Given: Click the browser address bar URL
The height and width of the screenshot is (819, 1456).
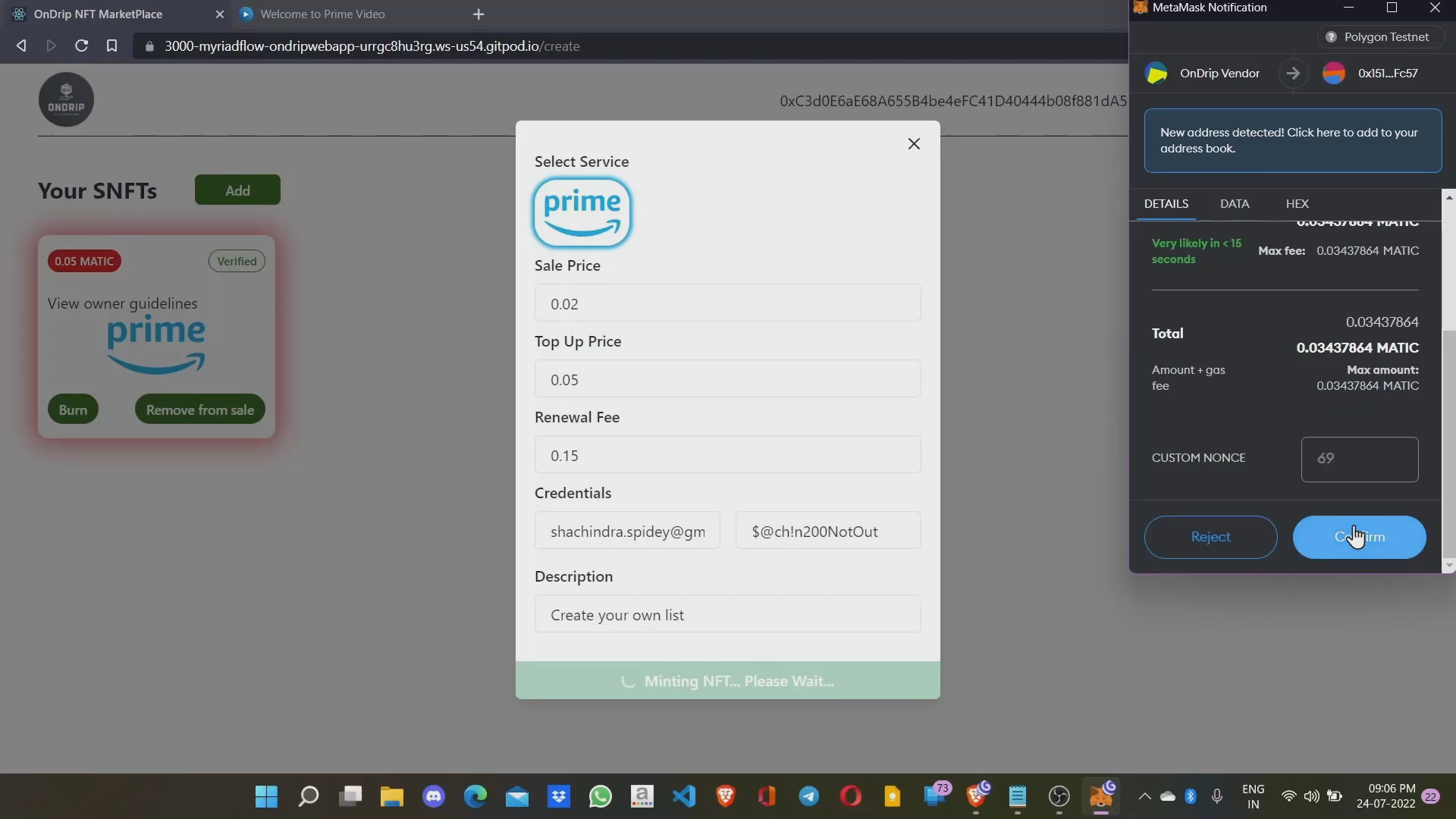Looking at the screenshot, I should pos(372,45).
